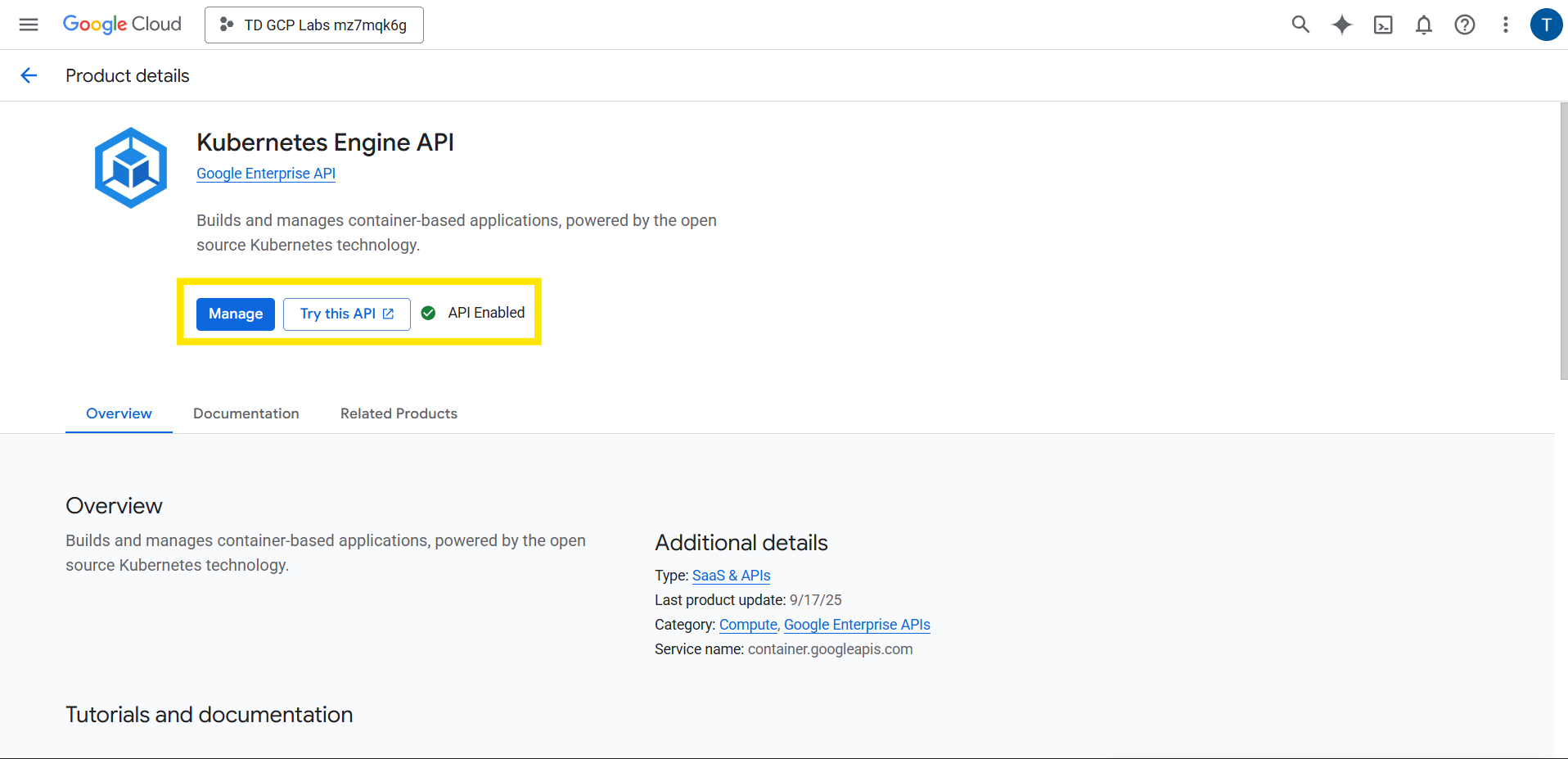Click the Manage button
1568x759 pixels.
point(236,314)
